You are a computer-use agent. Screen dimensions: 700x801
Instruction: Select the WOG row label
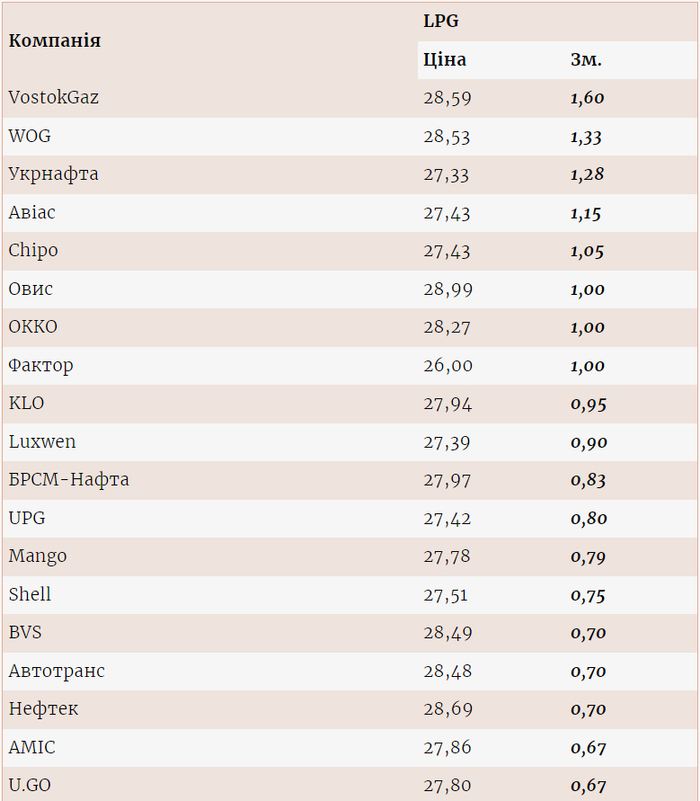[x=30, y=136]
